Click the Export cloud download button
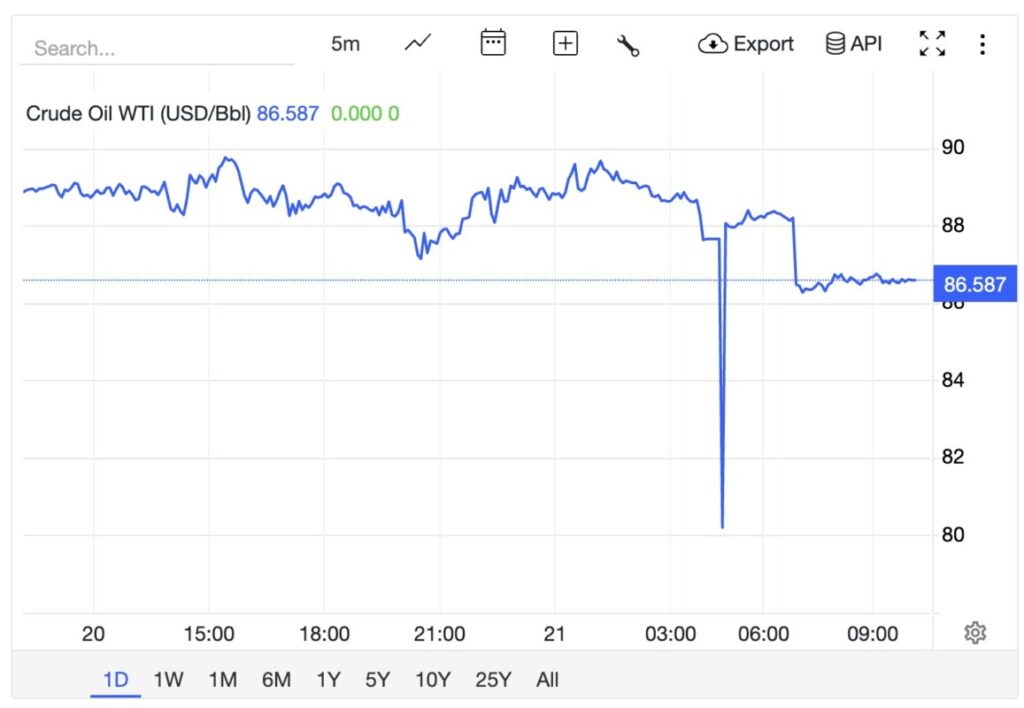Screen dimensions: 1024x708 746,43
